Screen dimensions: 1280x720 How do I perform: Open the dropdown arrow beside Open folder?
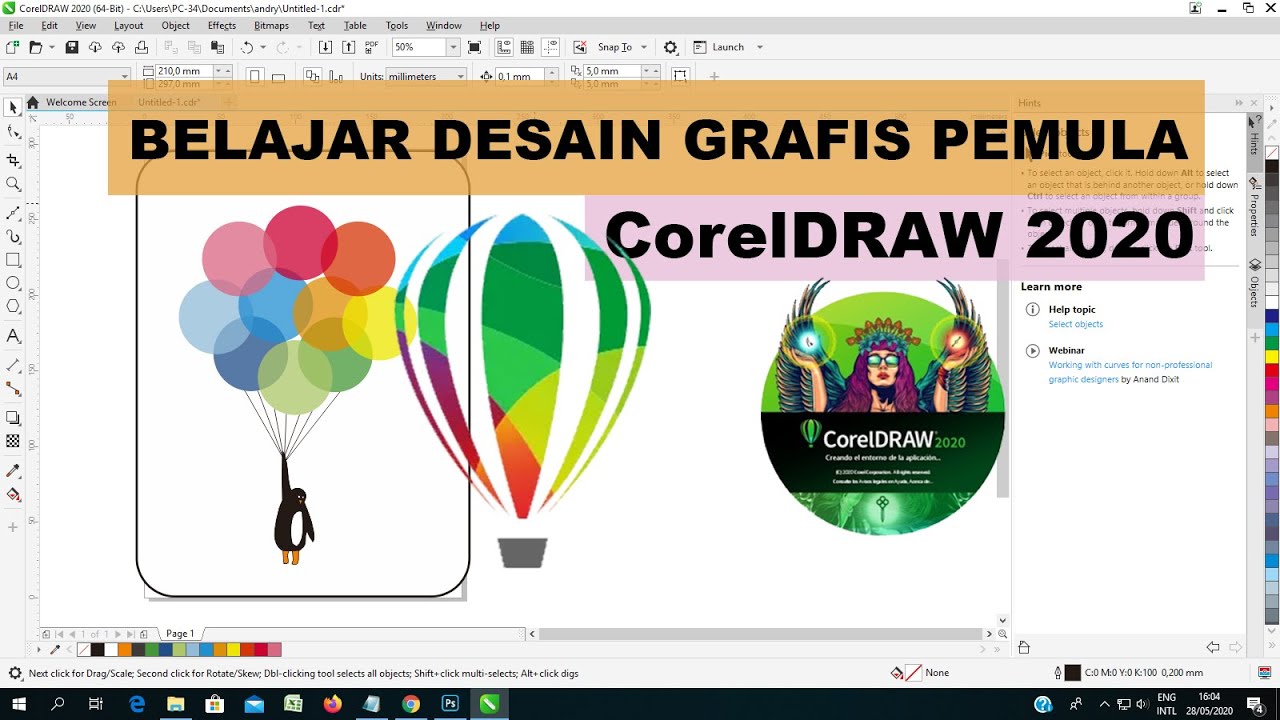pyautogui.click(x=51, y=47)
